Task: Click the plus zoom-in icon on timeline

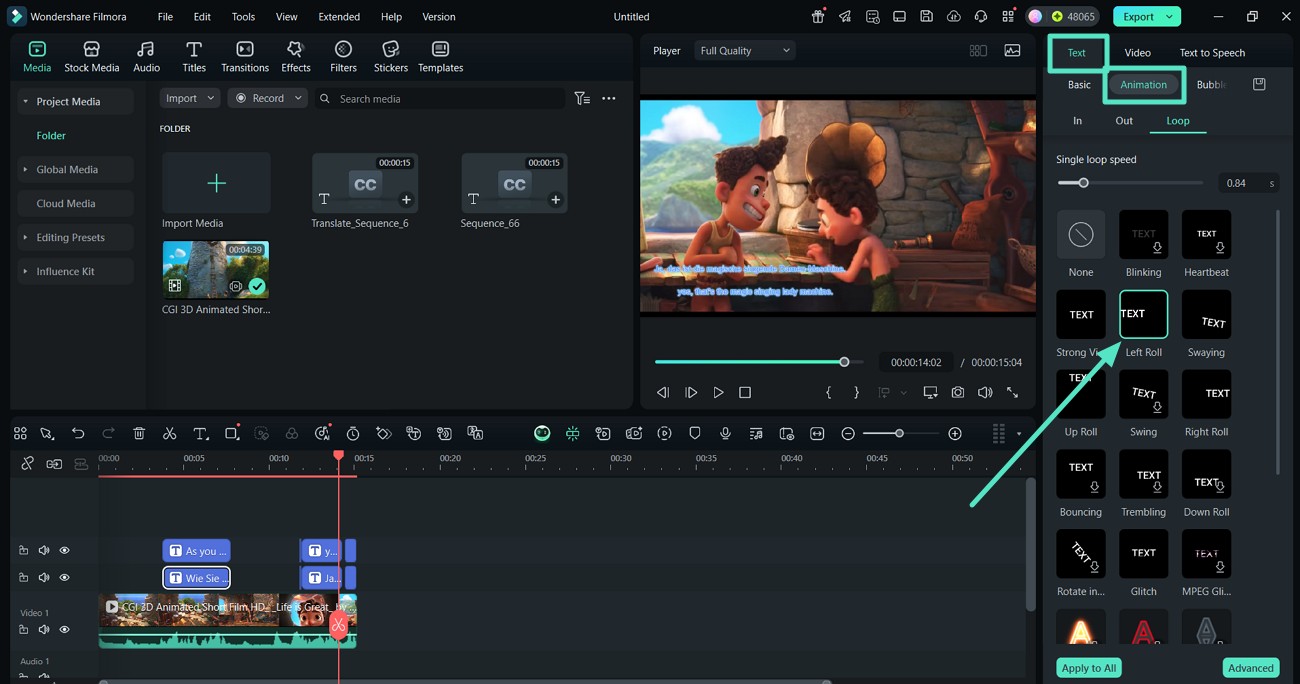Action: coord(955,433)
